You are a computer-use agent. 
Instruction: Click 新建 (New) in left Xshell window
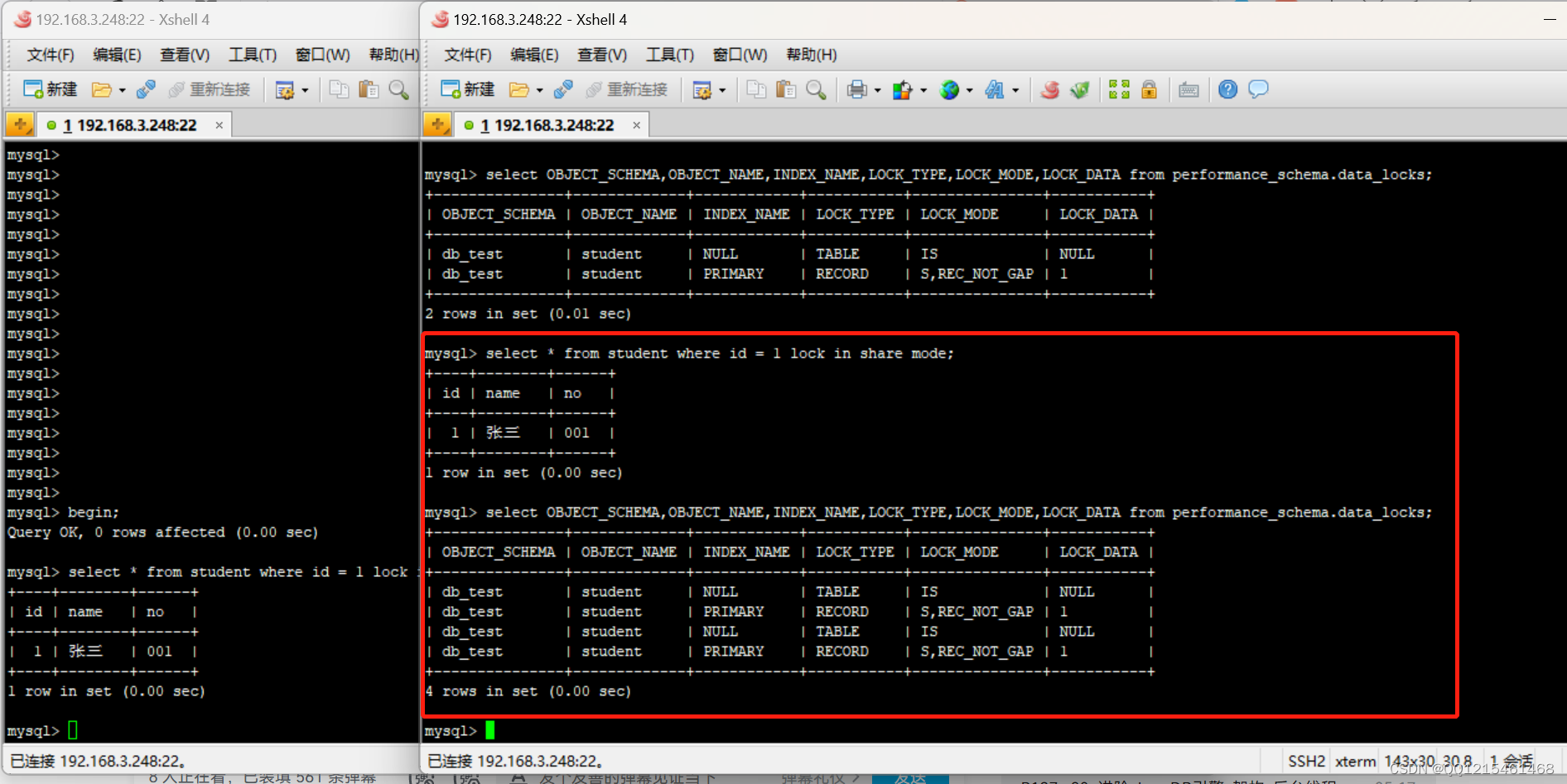point(51,89)
